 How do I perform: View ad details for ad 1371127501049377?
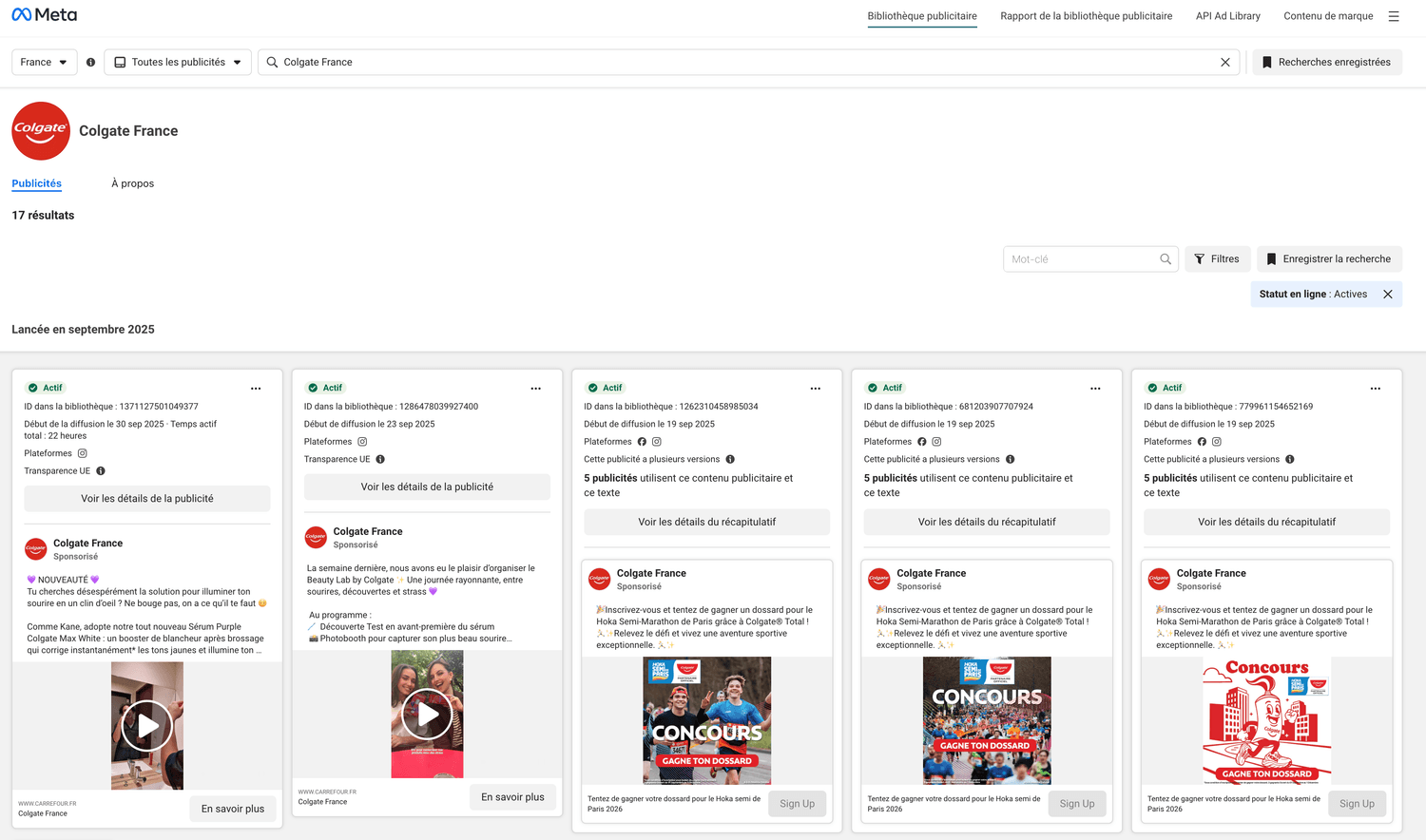[x=147, y=499]
